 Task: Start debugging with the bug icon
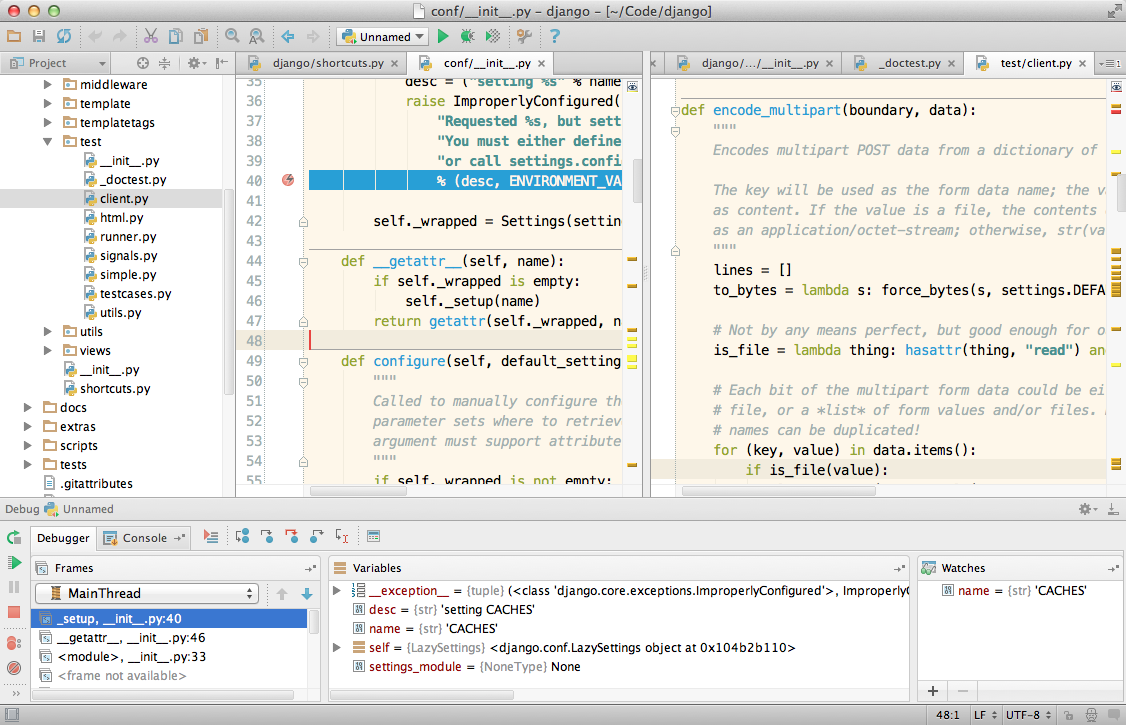coord(467,37)
